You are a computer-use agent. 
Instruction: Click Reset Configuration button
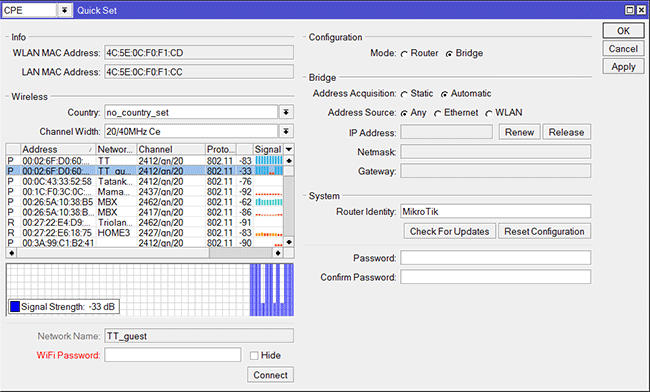pos(544,231)
